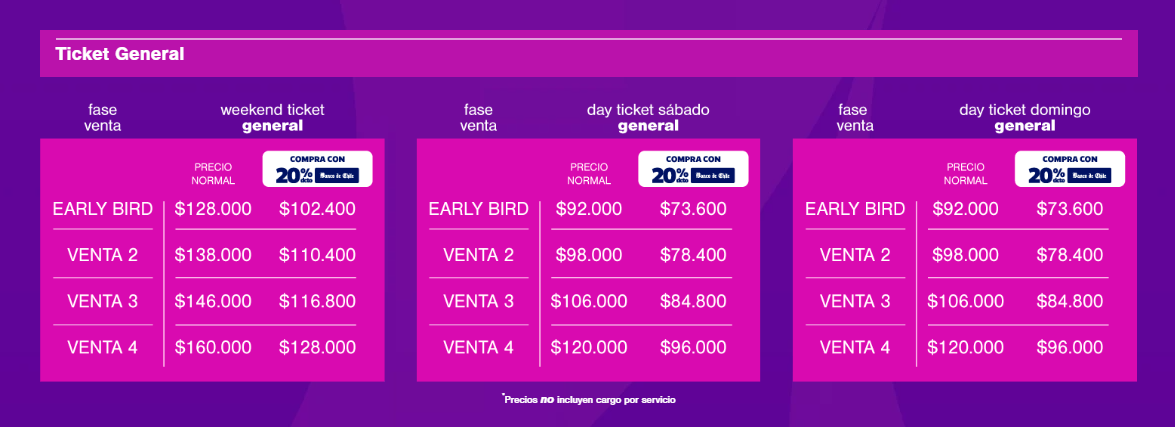Image resolution: width=1175 pixels, height=427 pixels.
Task: Select VENTA 4 row in domingo ticket table
Action: (x=855, y=348)
